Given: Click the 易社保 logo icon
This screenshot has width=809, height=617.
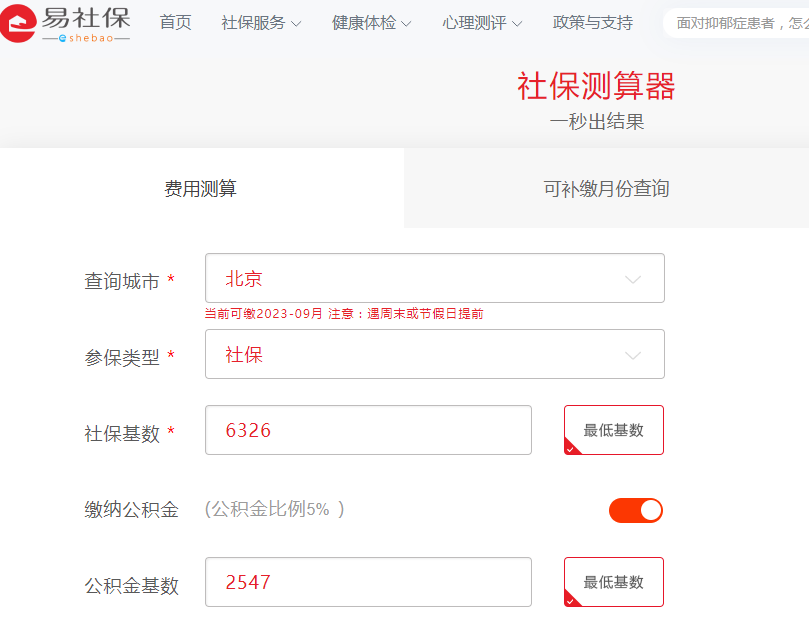Looking at the screenshot, I should (20, 23).
